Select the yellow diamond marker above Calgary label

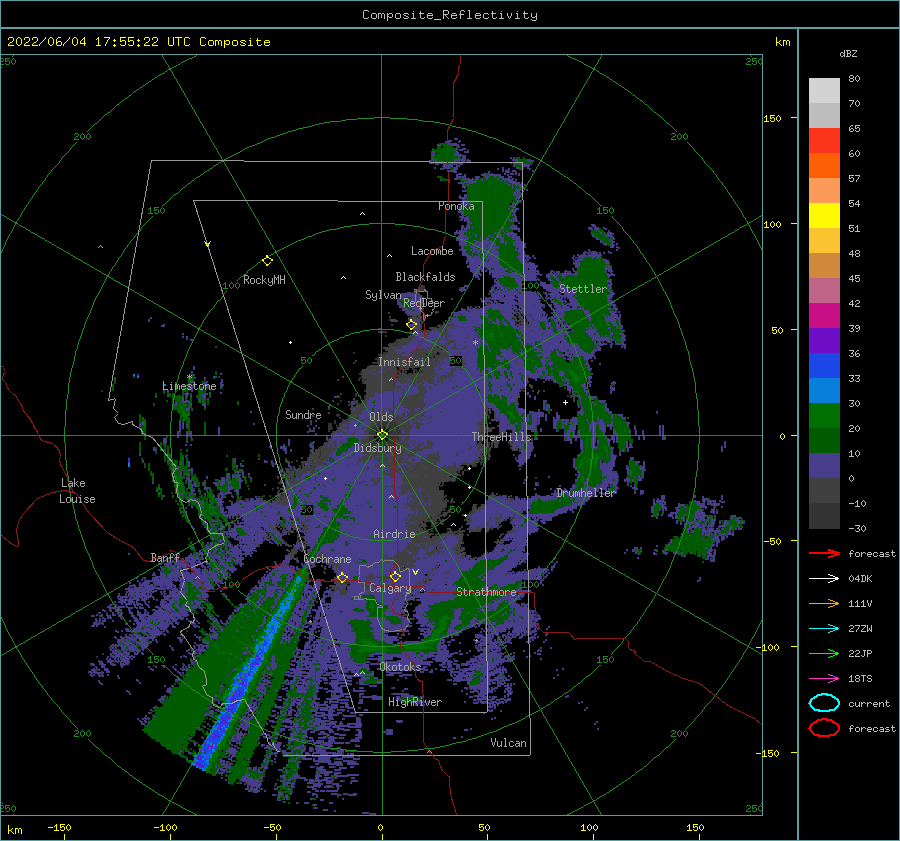click(395, 576)
